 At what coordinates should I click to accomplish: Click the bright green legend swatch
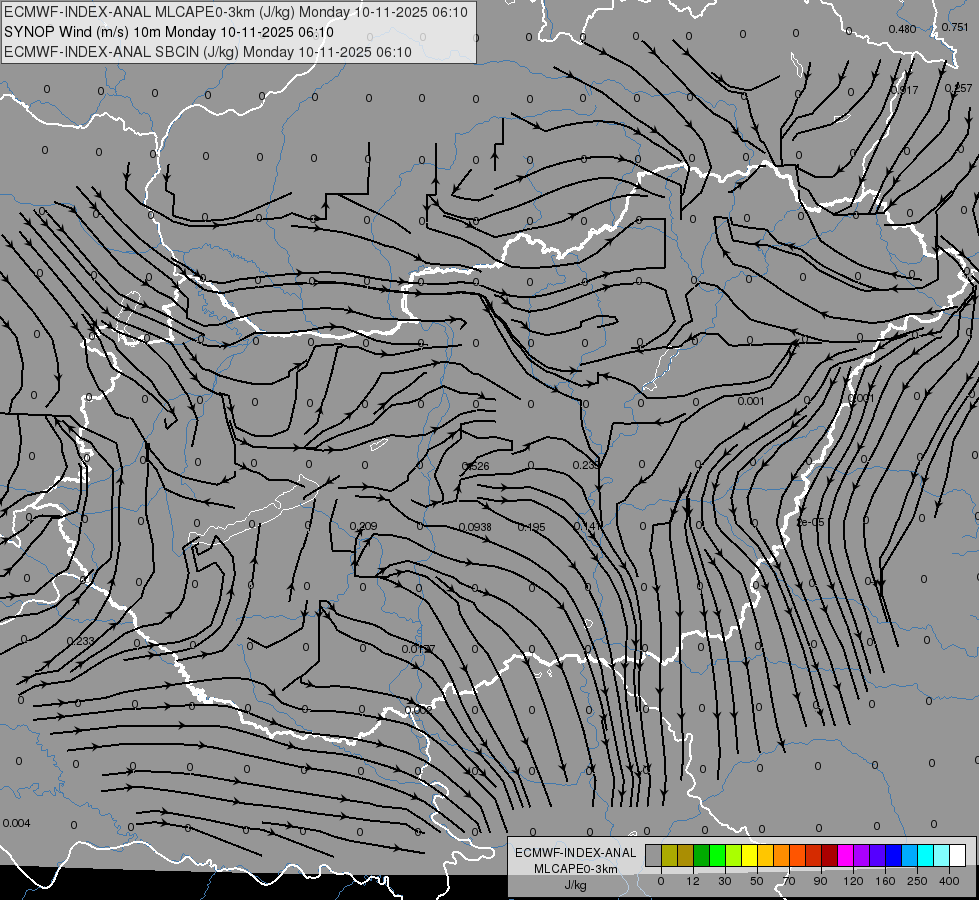718,856
